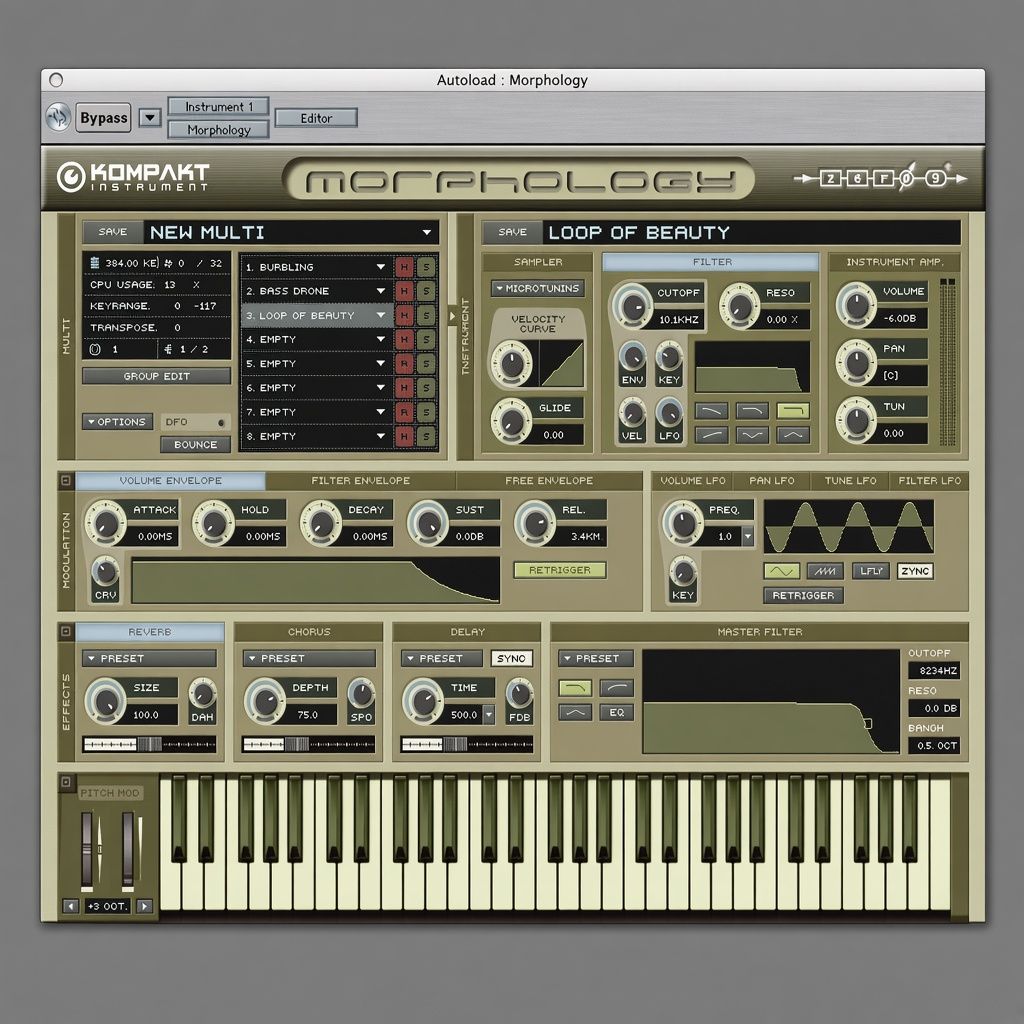Open the Pan LFO tab
This screenshot has width=1024, height=1024.
pos(771,481)
